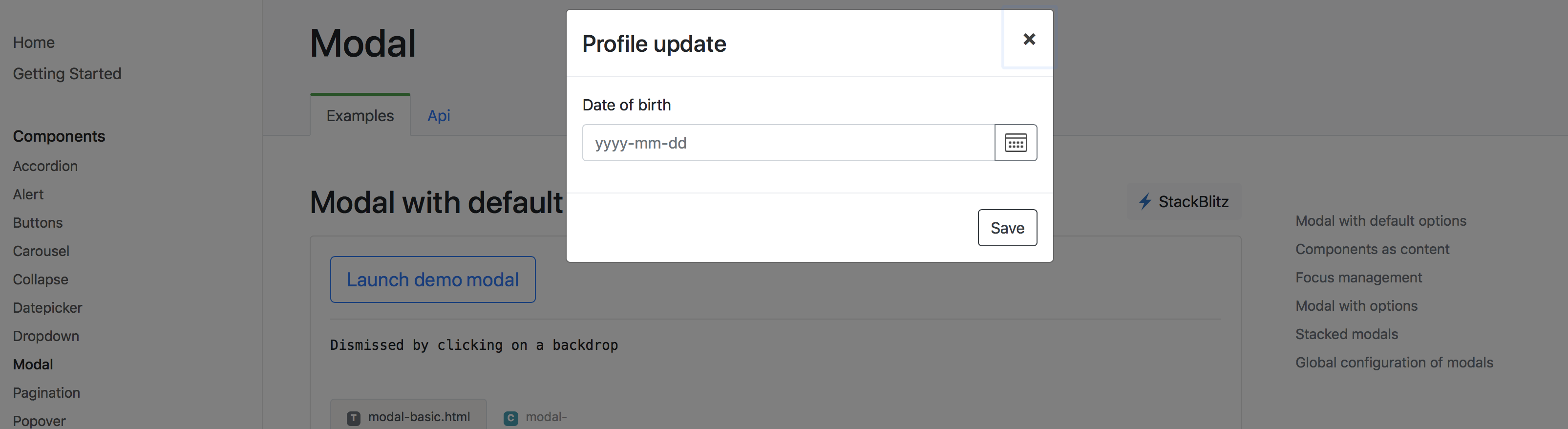The height and width of the screenshot is (429, 1568).
Task: Open Global configuration of modals section
Action: [x=1395, y=362]
